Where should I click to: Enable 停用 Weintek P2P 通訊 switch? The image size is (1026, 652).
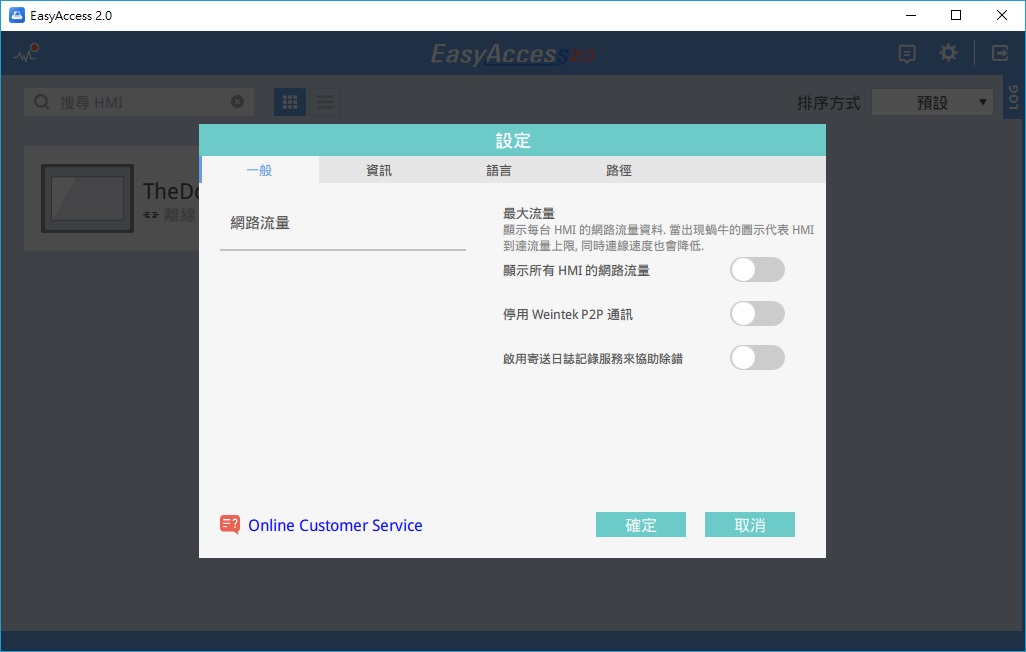pos(757,314)
